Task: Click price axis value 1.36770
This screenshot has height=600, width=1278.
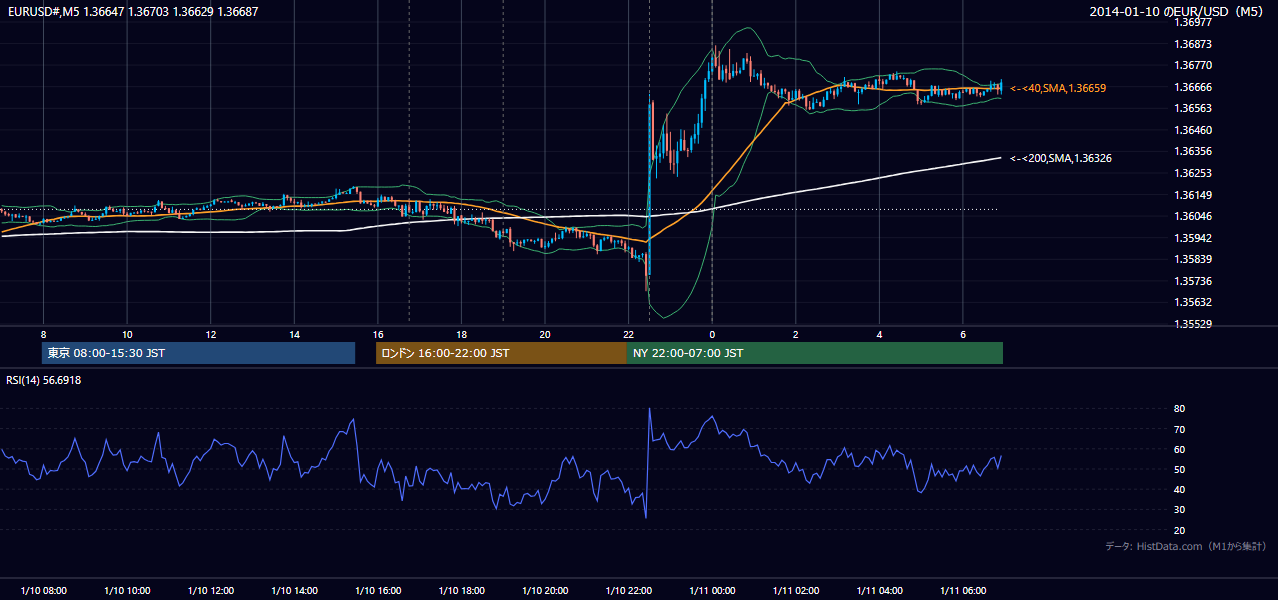Action: tap(1192, 65)
